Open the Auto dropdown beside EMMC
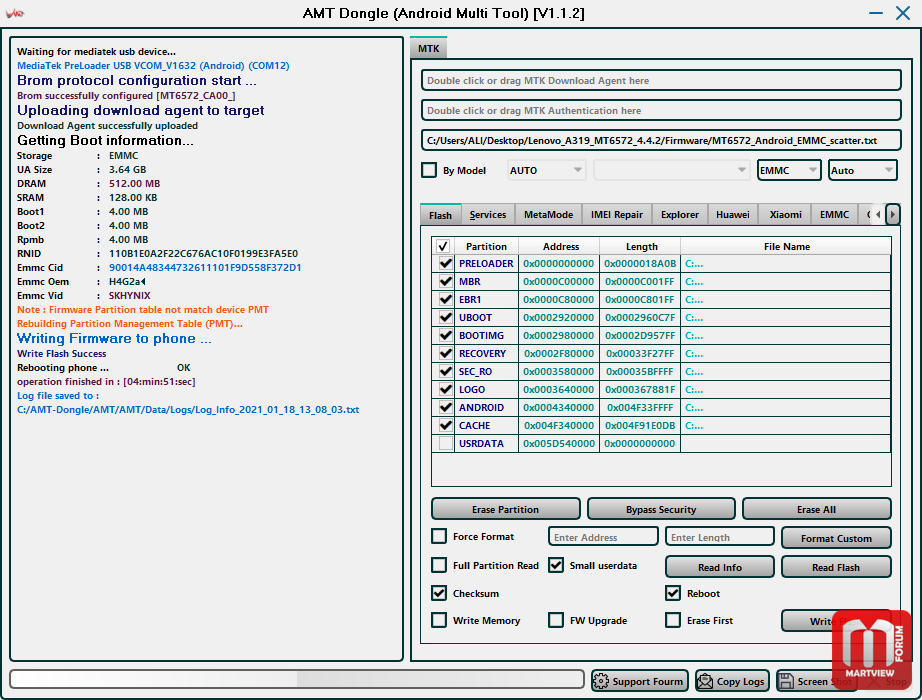This screenshot has width=922, height=700. 863,170
